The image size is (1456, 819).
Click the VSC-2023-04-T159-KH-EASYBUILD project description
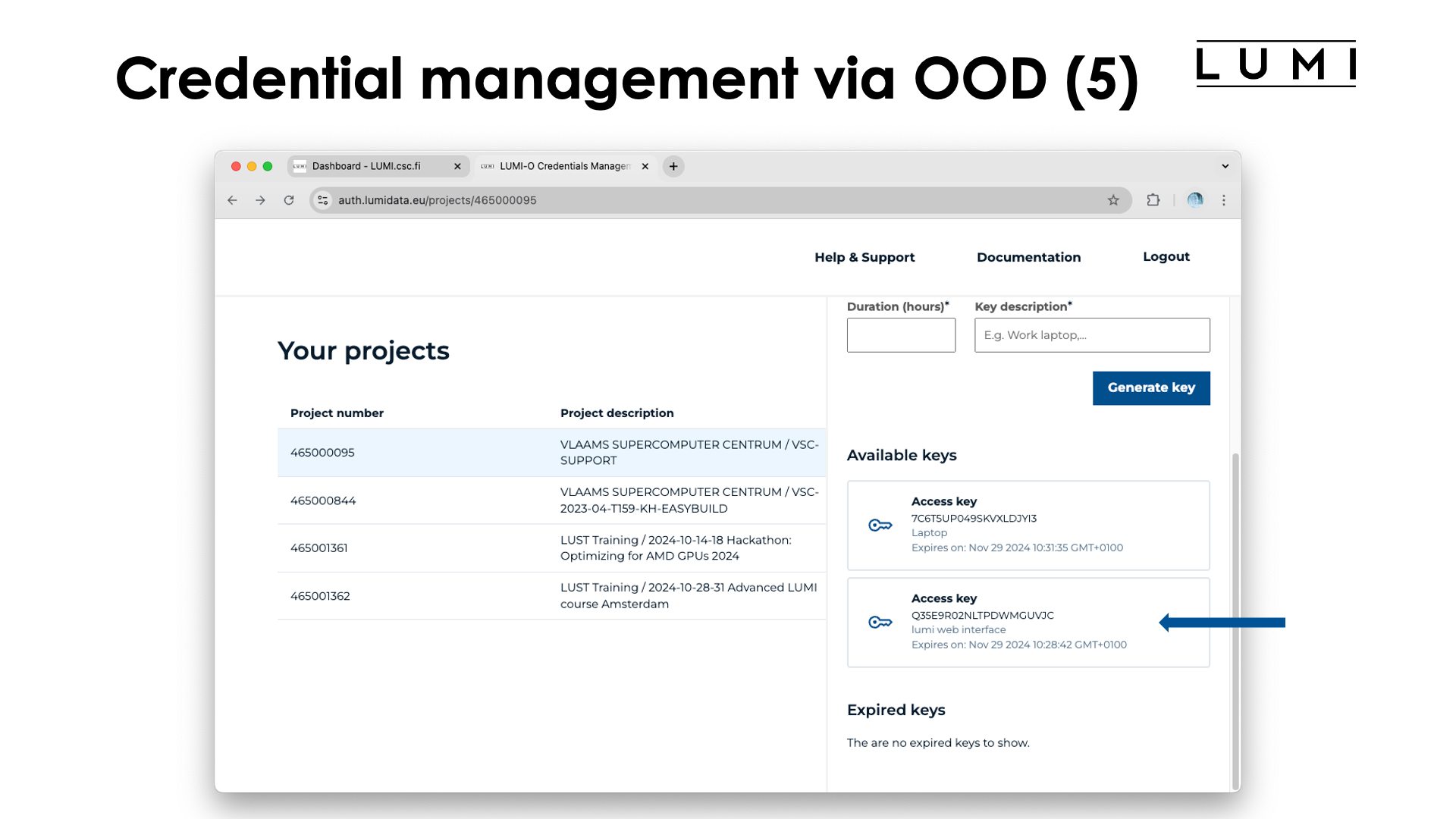click(689, 500)
